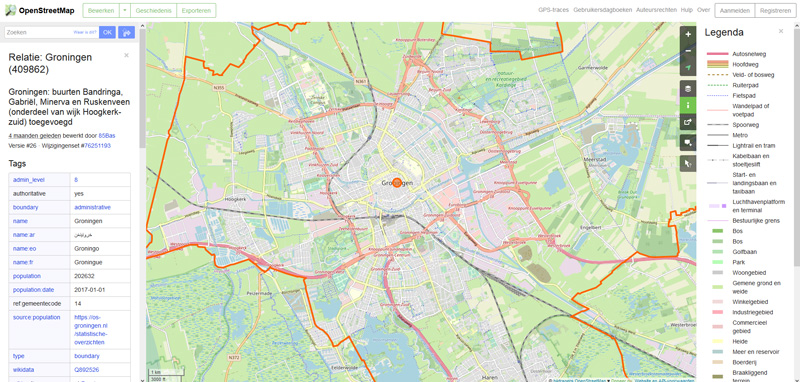Image resolution: width=800 pixels, height=382 pixels.
Task: Click the Zoeken search field
Action: tap(51, 32)
